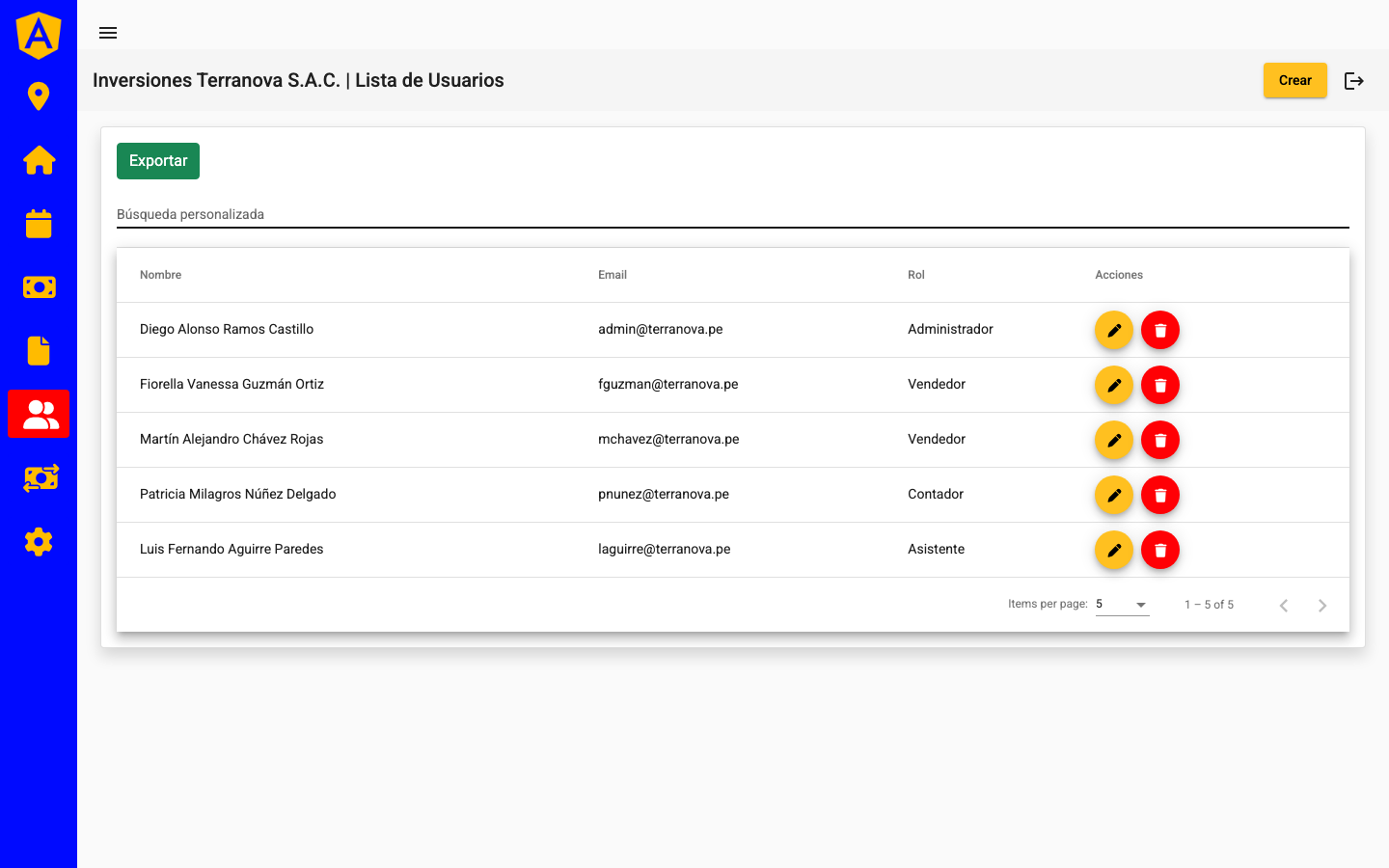Edit user Luis Fernando Aguirre Paredes
The width and height of the screenshot is (1389, 868).
click(1114, 551)
